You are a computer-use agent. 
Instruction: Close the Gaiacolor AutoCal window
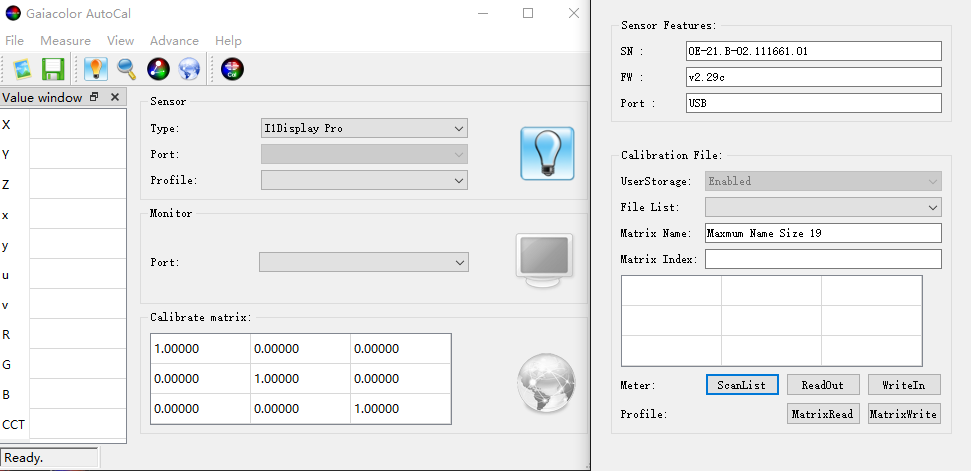[x=574, y=13]
